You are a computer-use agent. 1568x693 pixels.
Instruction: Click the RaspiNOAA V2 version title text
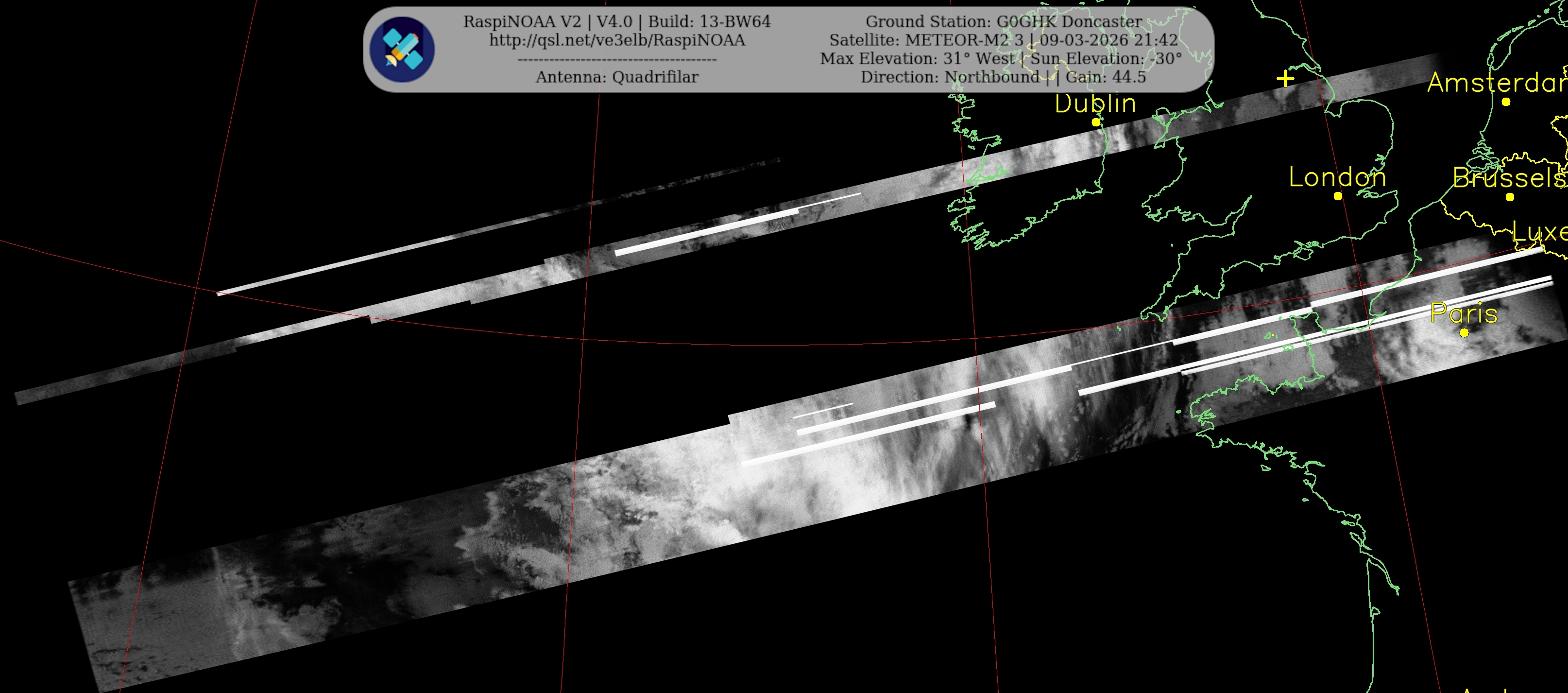click(616, 22)
